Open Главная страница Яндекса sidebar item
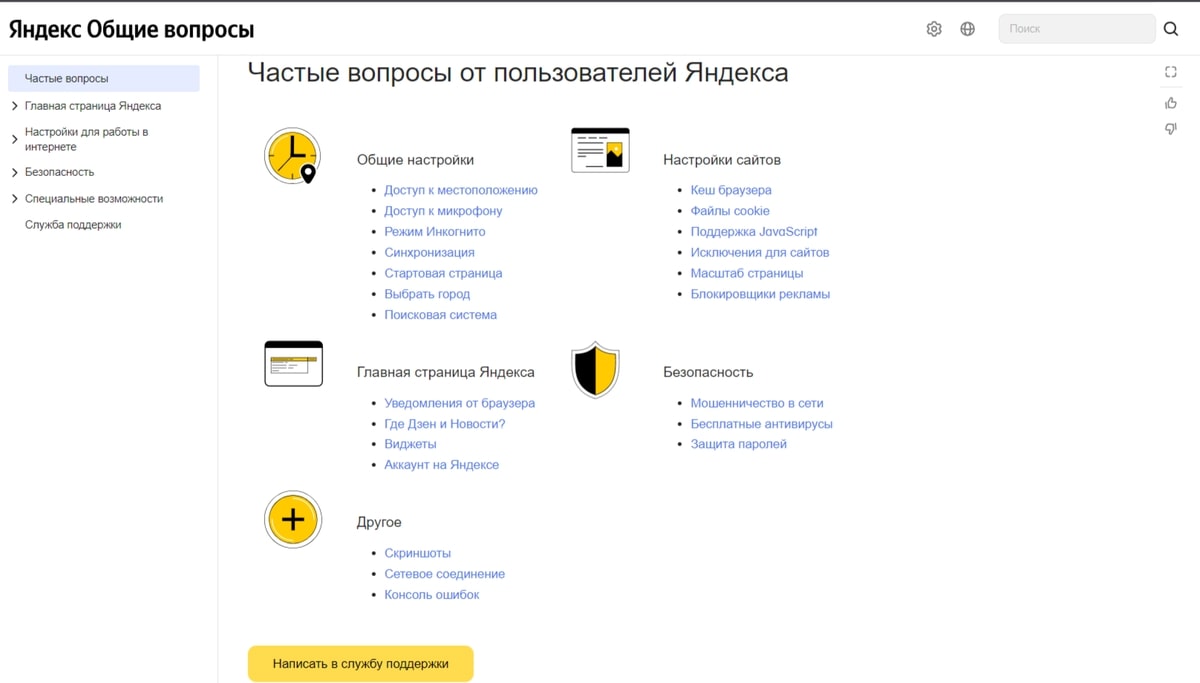The height and width of the screenshot is (683, 1200). [93, 106]
